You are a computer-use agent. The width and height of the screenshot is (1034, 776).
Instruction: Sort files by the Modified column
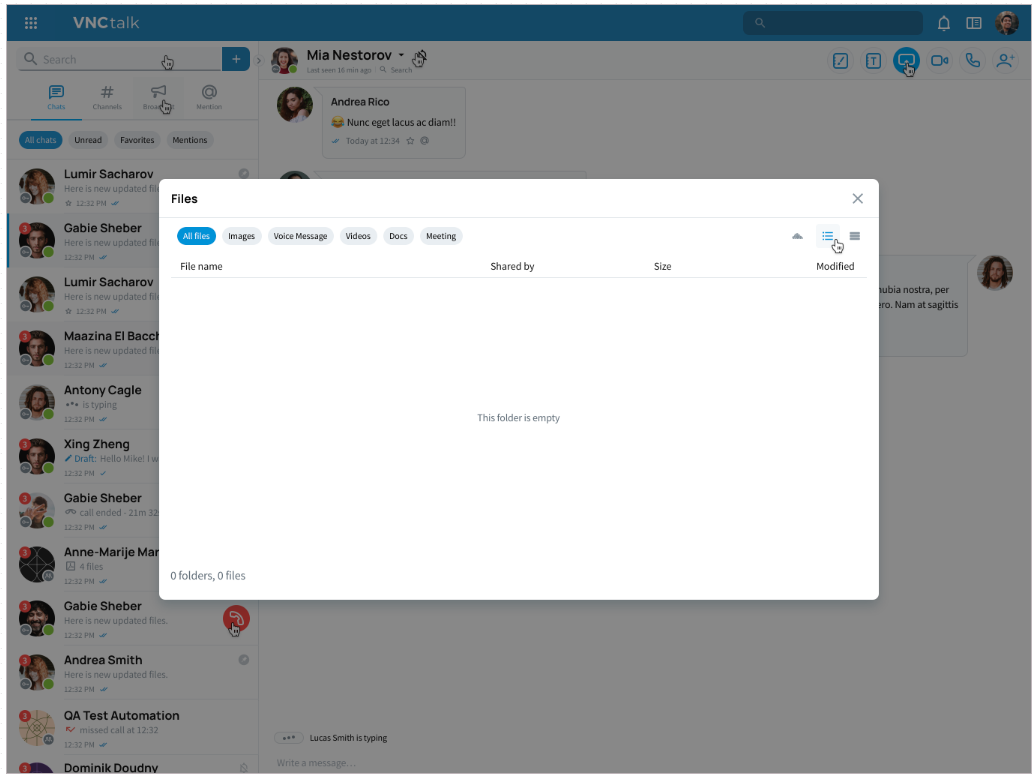(834, 267)
